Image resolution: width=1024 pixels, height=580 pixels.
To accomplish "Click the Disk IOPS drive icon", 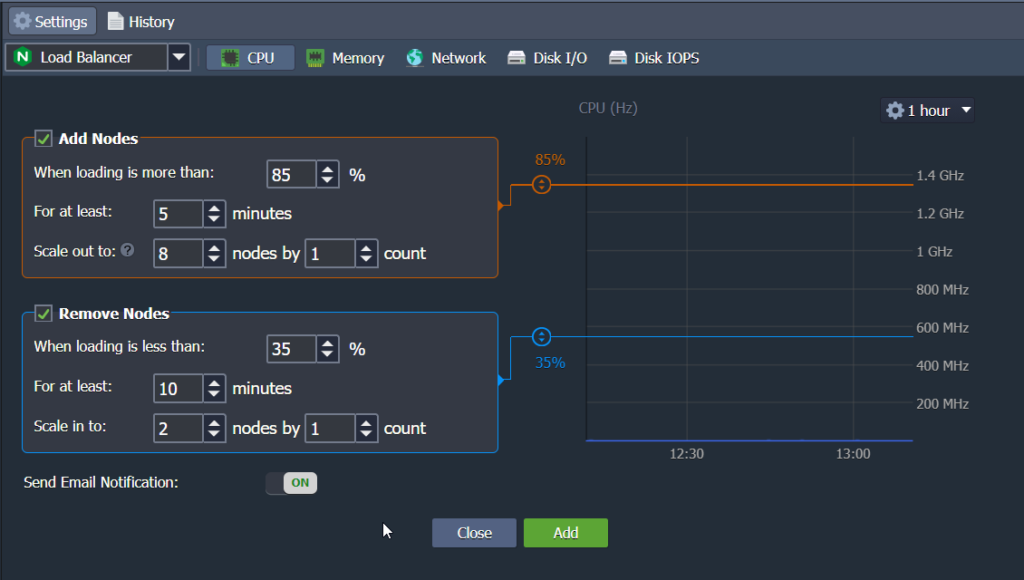I will point(618,57).
